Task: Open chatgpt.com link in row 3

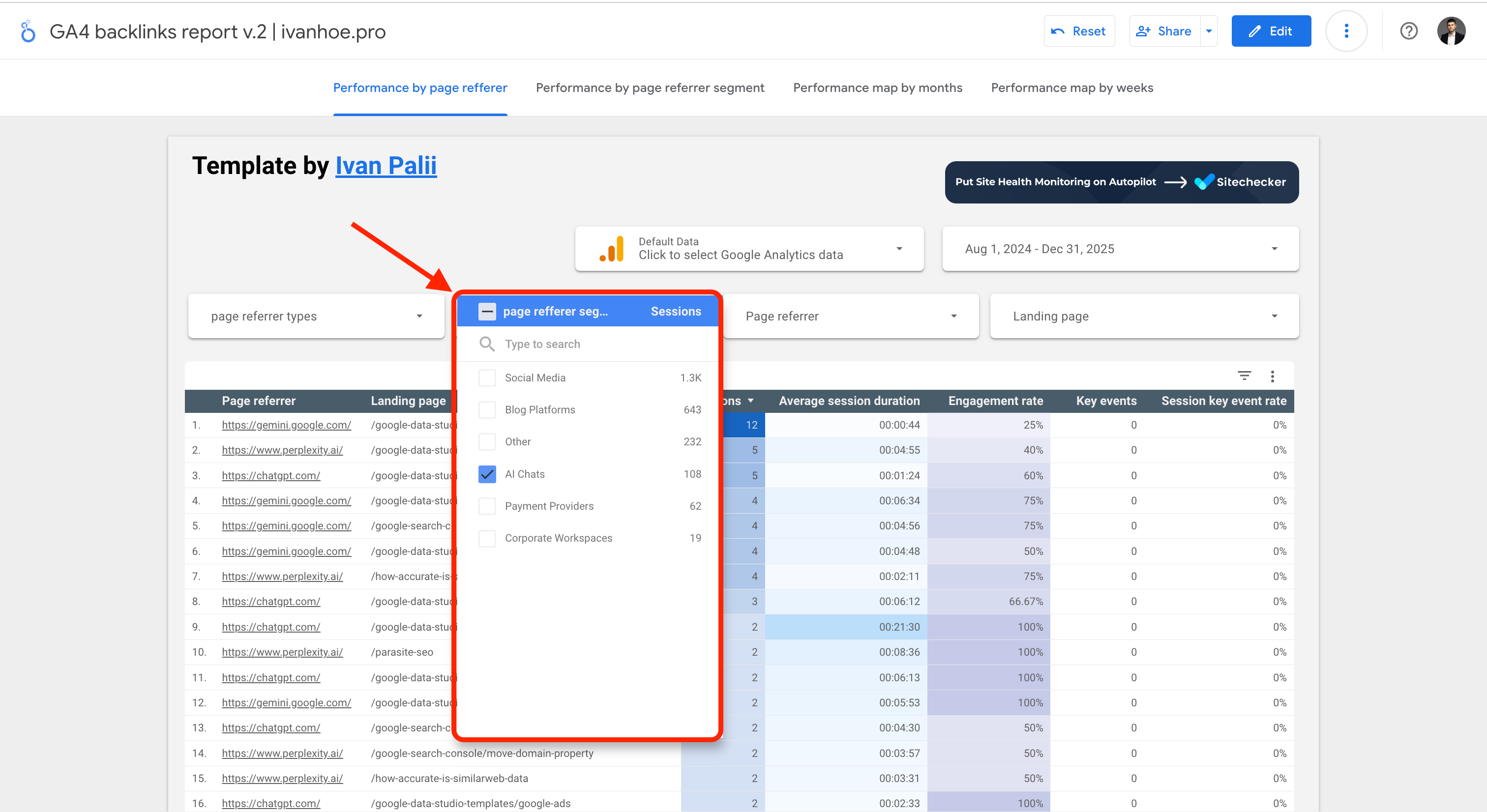Action: pos(271,475)
